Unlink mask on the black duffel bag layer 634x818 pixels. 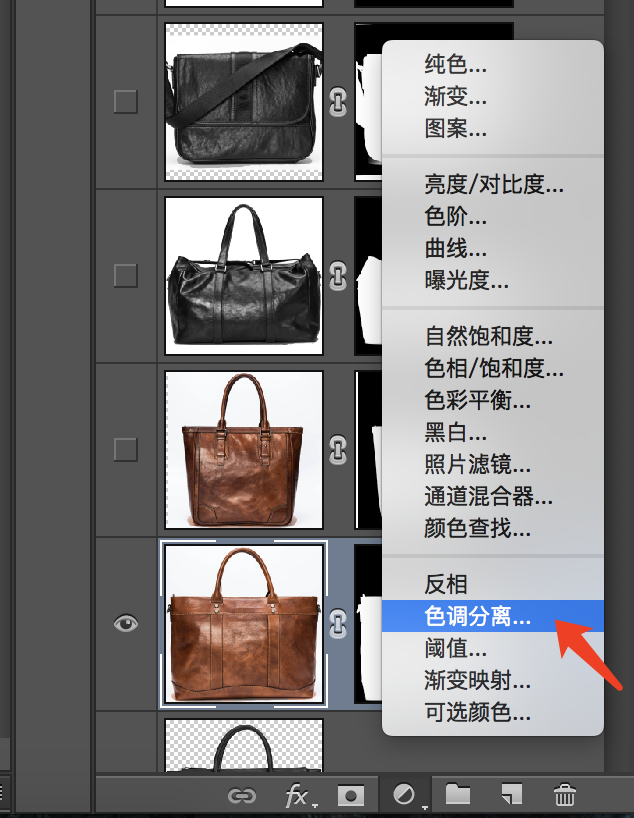point(339,274)
